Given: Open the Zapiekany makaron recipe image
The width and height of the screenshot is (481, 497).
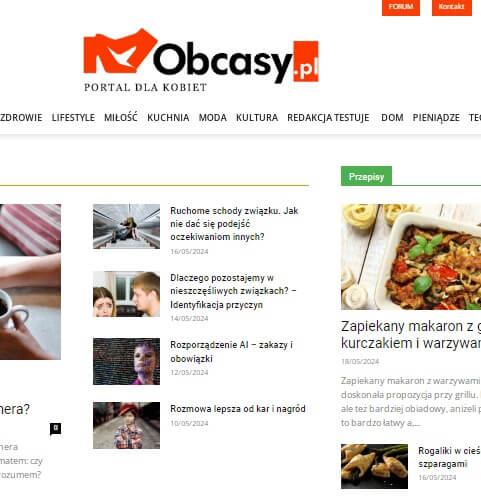Looking at the screenshot, I should pyautogui.click(x=411, y=257).
